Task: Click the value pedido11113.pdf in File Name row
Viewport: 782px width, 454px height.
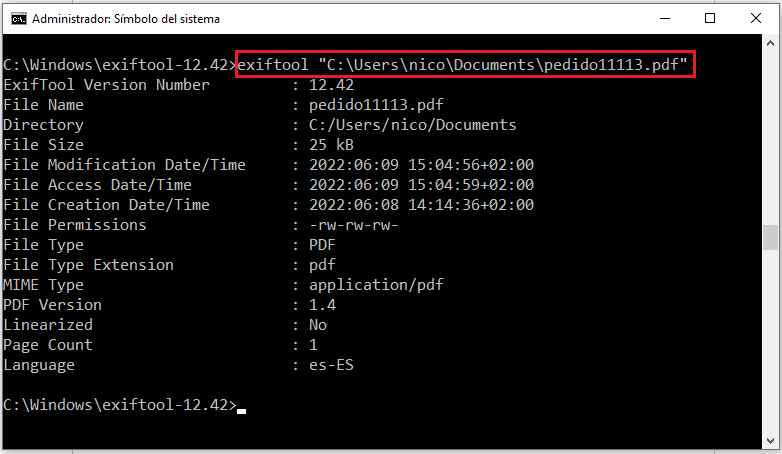Action: (376, 105)
